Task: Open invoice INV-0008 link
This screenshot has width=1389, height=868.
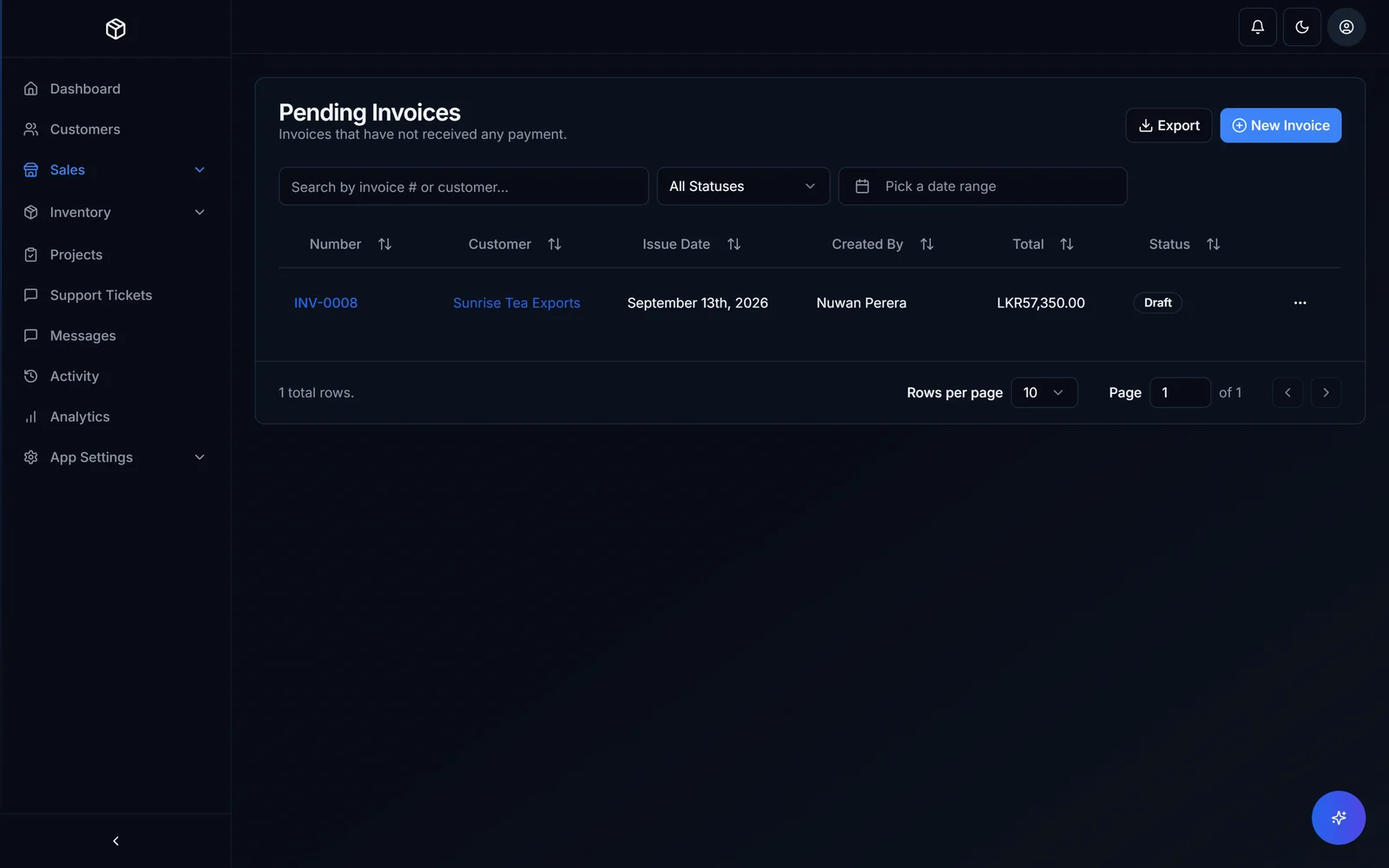Action: click(x=326, y=303)
